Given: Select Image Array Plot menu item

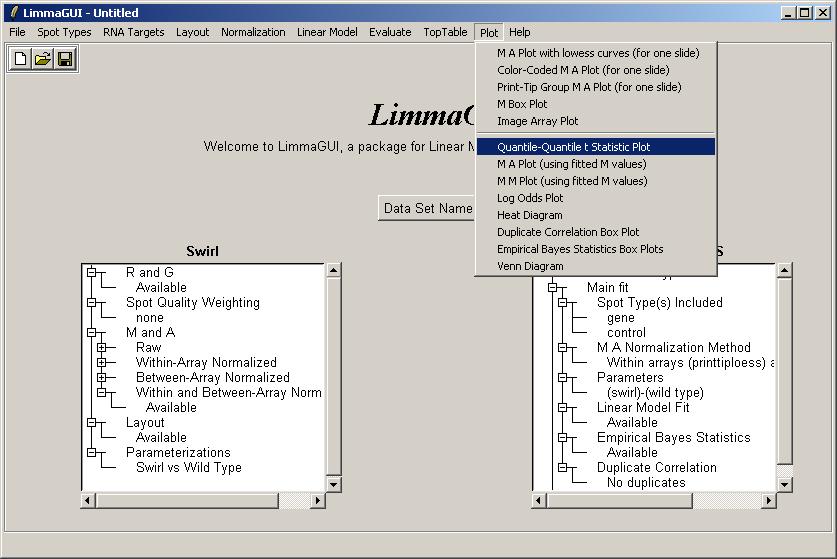Looking at the screenshot, I should point(537,121).
